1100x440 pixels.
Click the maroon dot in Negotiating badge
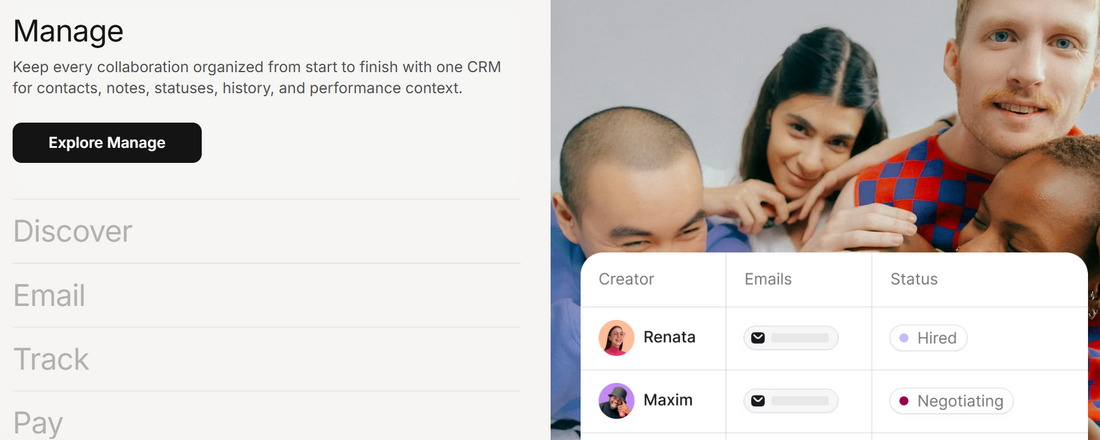(904, 401)
